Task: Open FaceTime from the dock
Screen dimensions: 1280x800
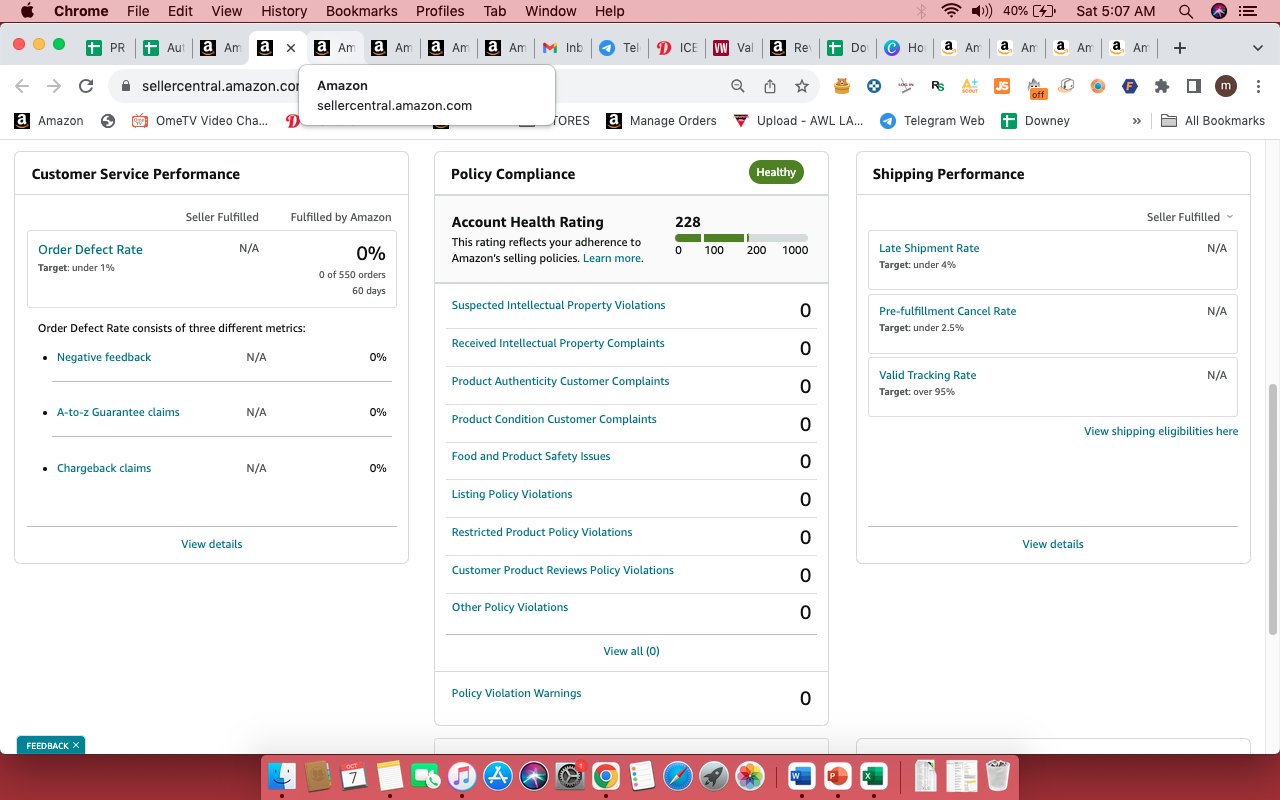Action: pyautogui.click(x=426, y=776)
